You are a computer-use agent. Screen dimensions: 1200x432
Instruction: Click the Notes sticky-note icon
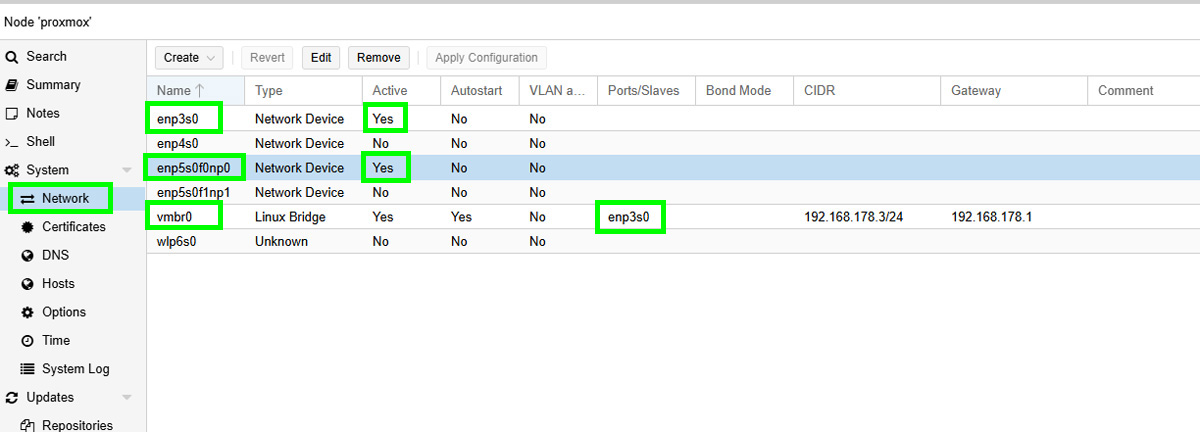12,114
